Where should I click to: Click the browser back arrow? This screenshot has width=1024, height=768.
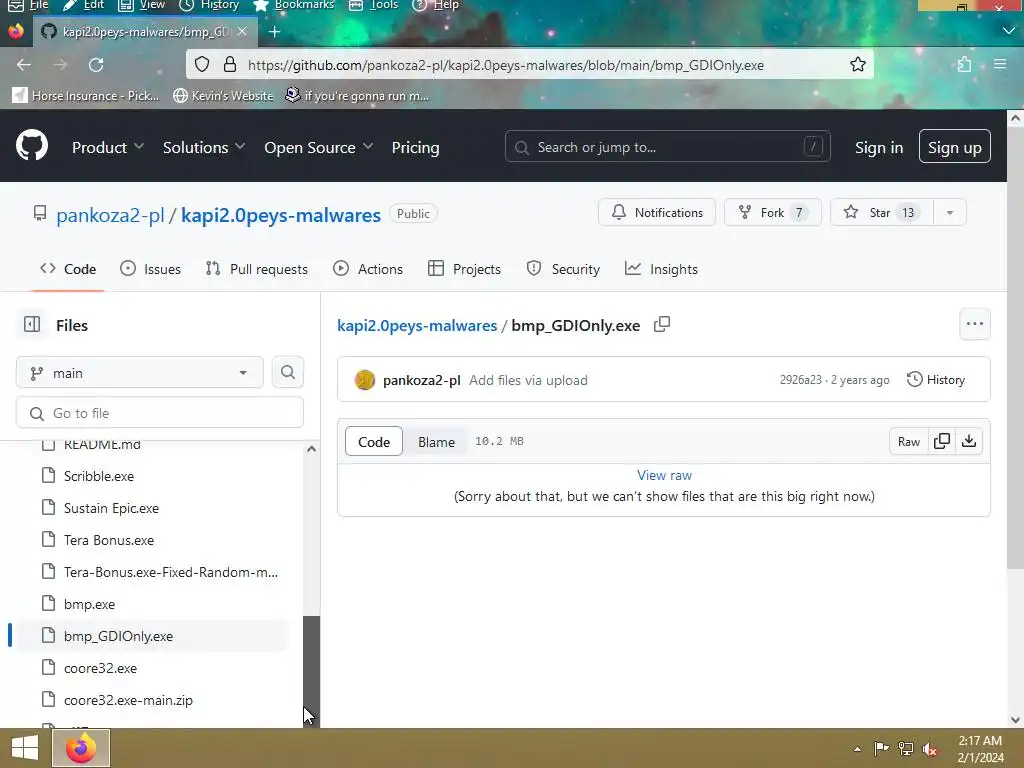24,65
